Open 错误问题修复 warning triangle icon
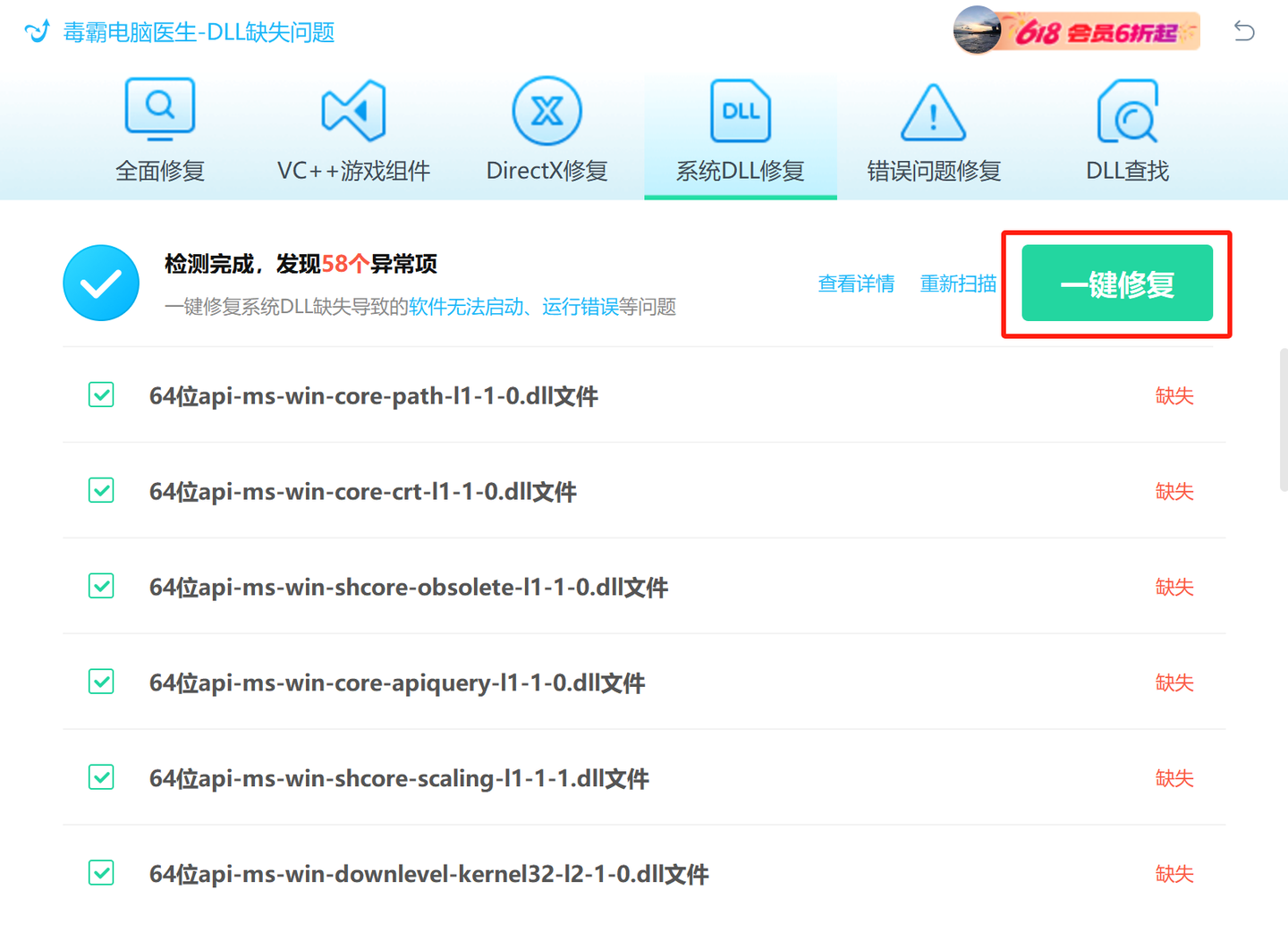This screenshot has height=949, width=1288. pyautogui.click(x=933, y=109)
